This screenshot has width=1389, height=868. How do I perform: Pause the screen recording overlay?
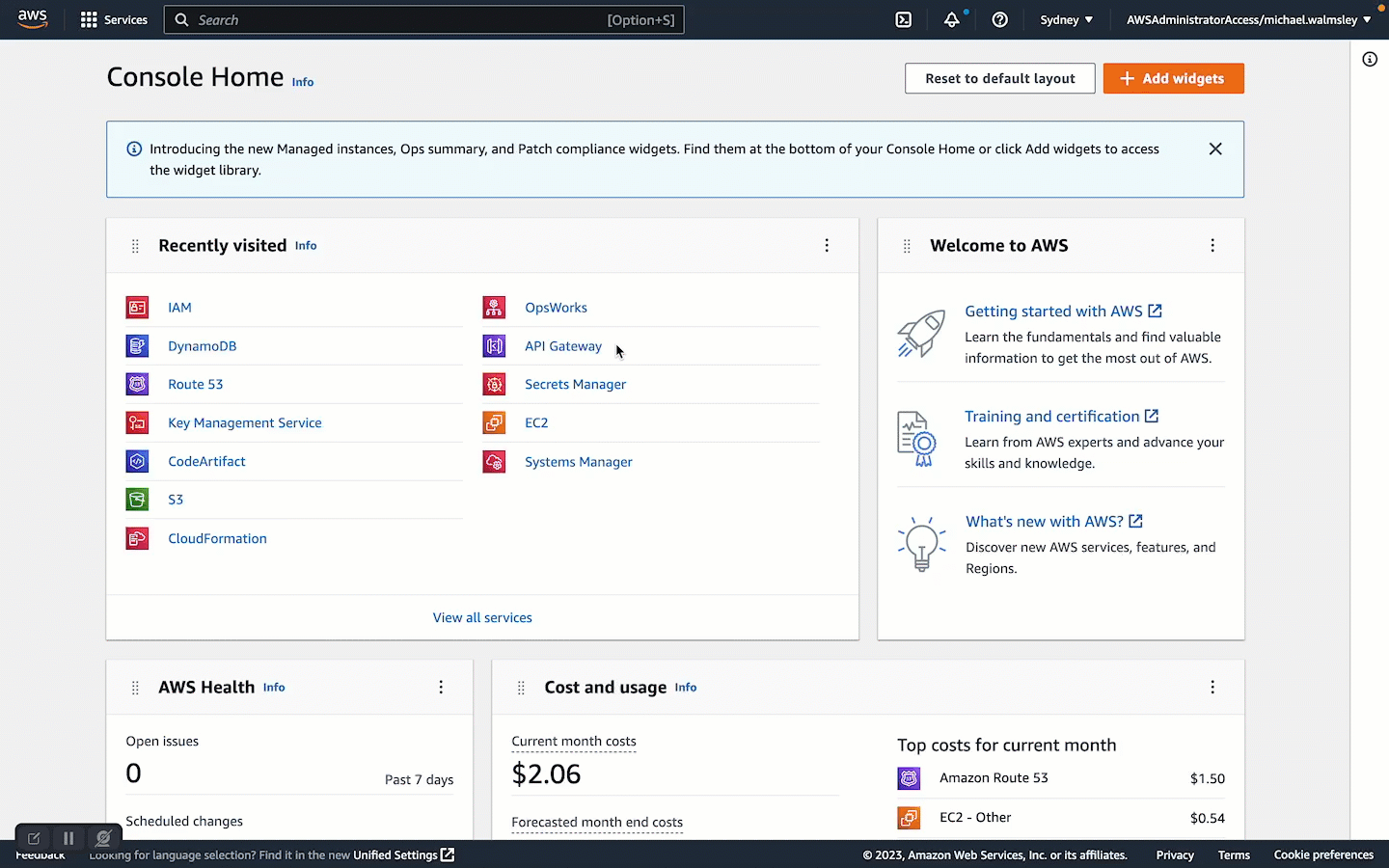(x=68, y=838)
